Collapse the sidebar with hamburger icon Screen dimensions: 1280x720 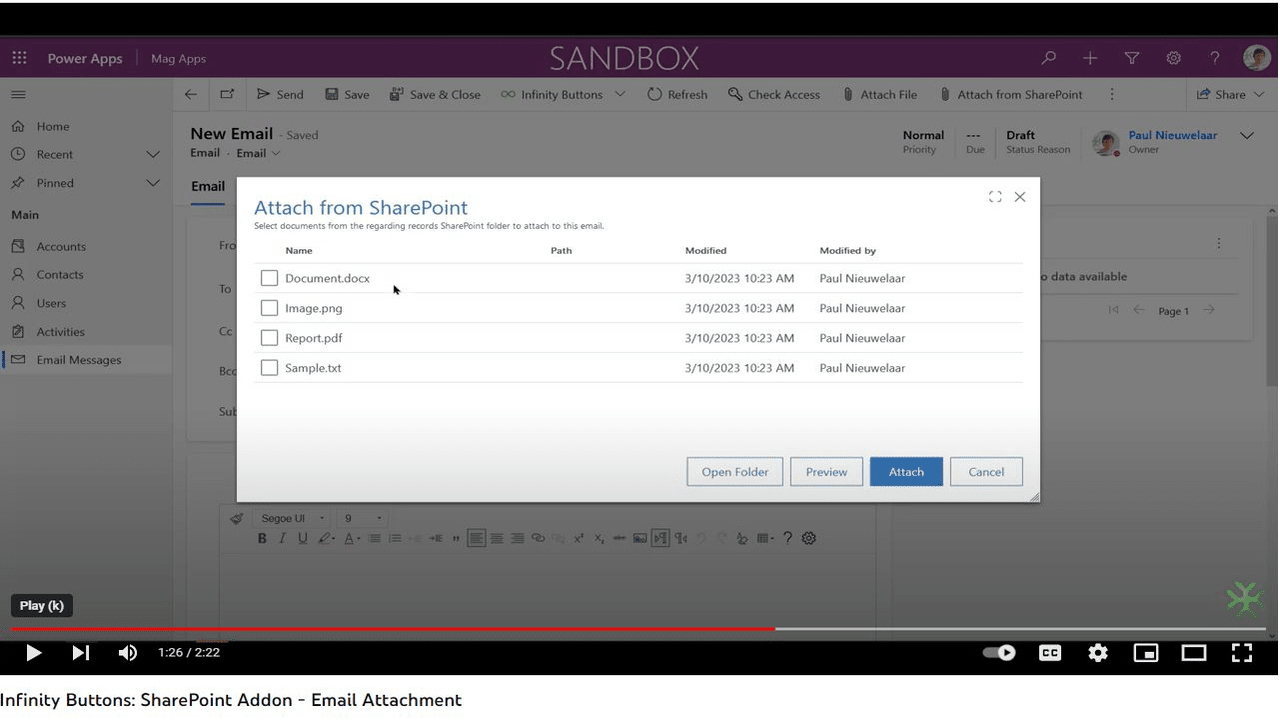18,94
